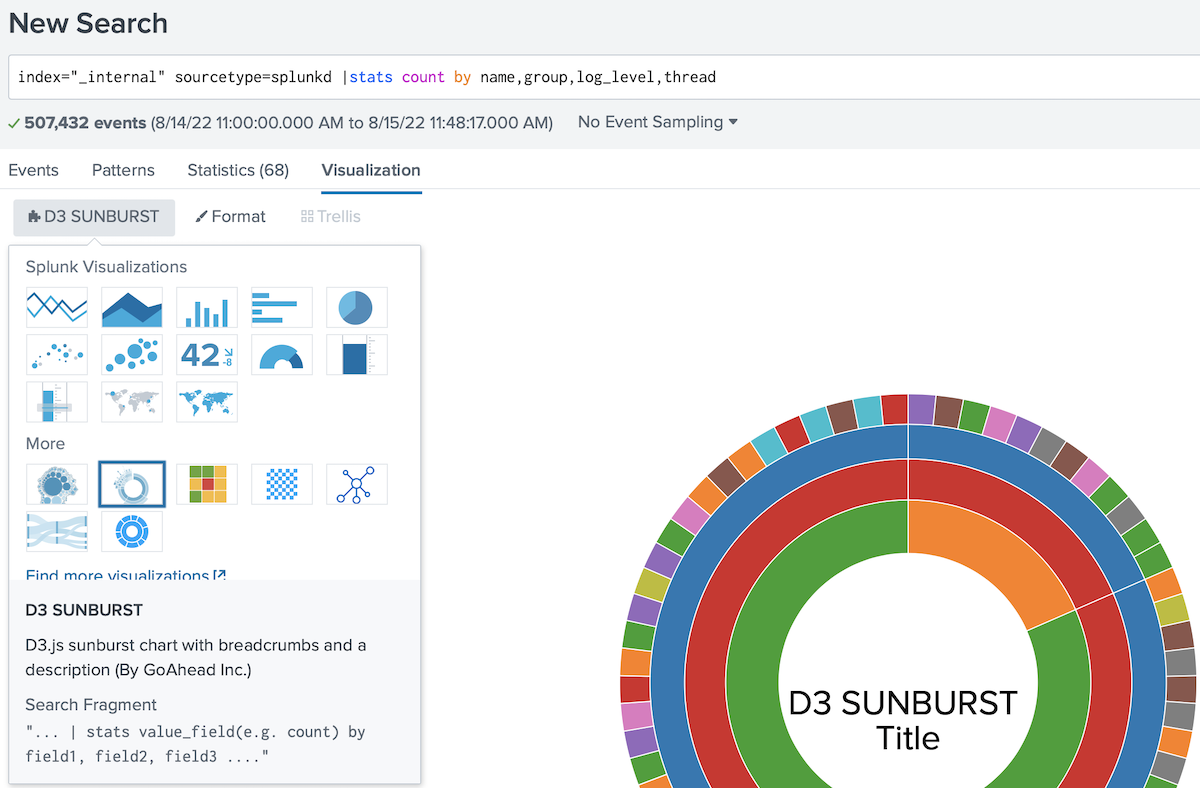Select the Line Chart visualization
Image resolution: width=1200 pixels, height=788 pixels.
pos(57,307)
